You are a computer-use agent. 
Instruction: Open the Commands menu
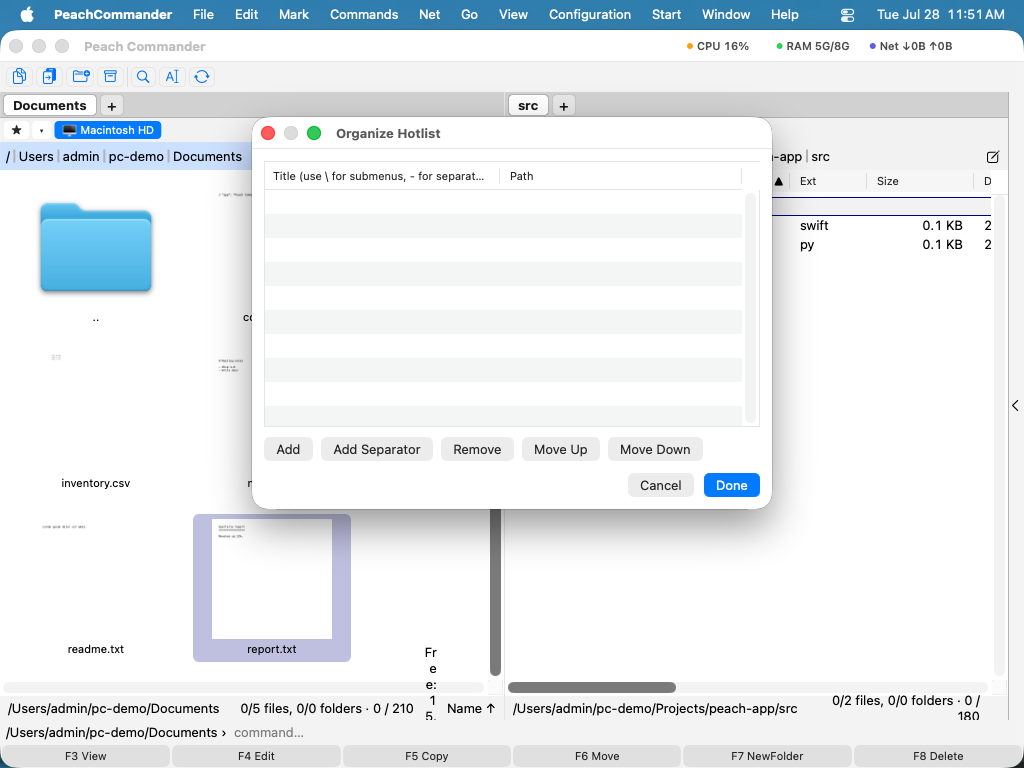364,14
